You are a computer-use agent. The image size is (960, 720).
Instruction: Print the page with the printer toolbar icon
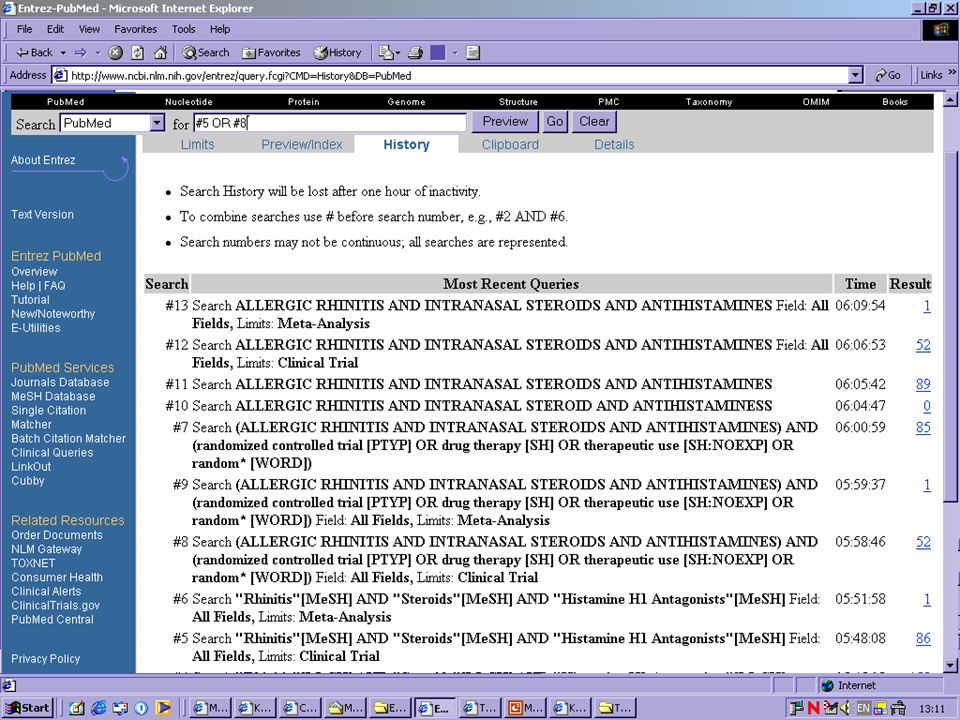coord(416,53)
